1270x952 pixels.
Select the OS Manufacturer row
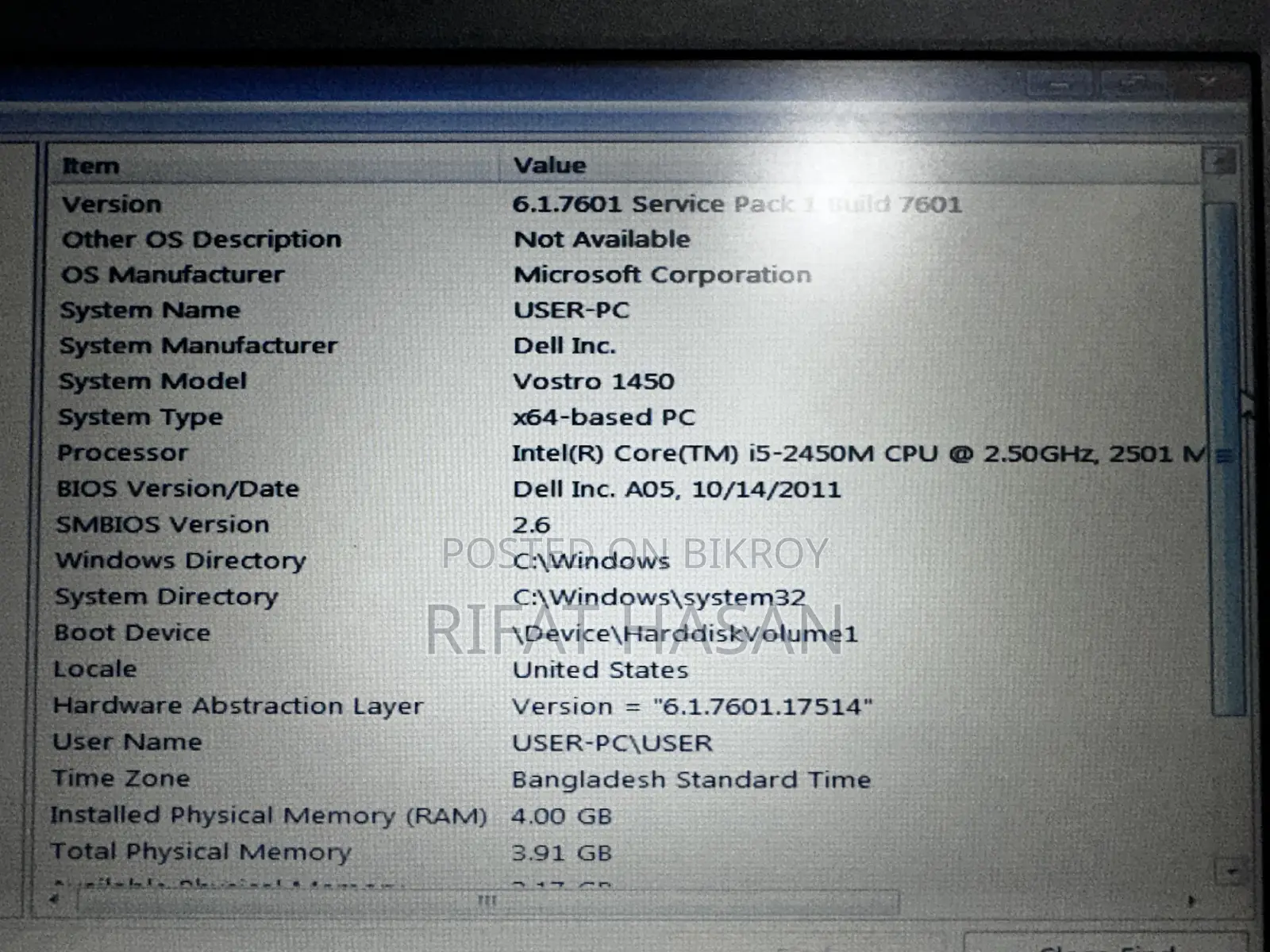(172, 275)
